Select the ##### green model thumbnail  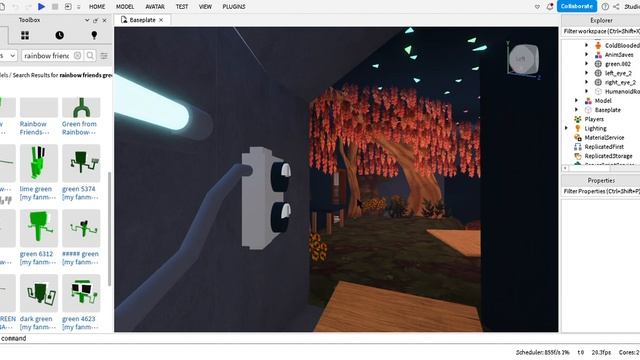pyautogui.click(x=81, y=228)
